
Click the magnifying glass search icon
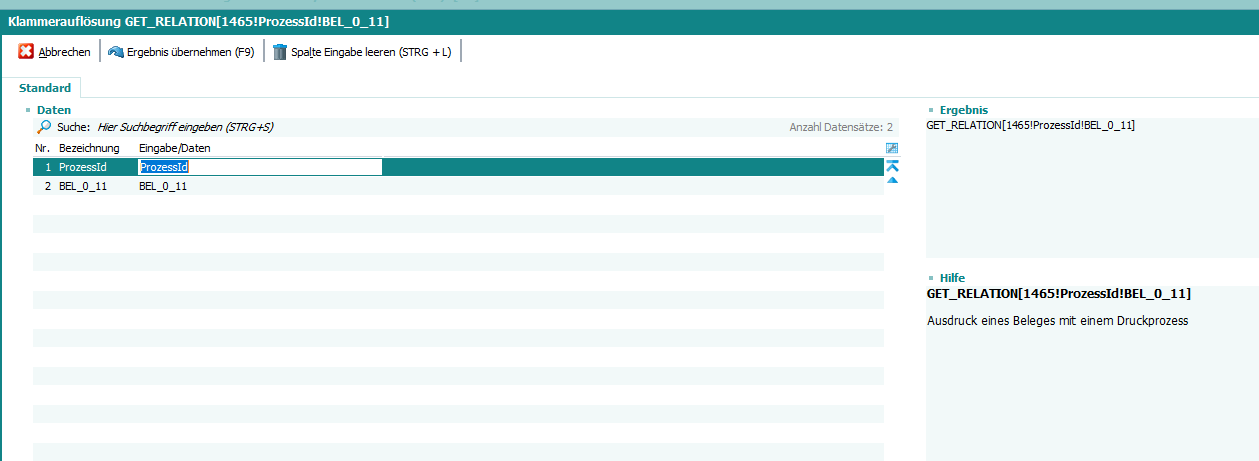coord(44,128)
